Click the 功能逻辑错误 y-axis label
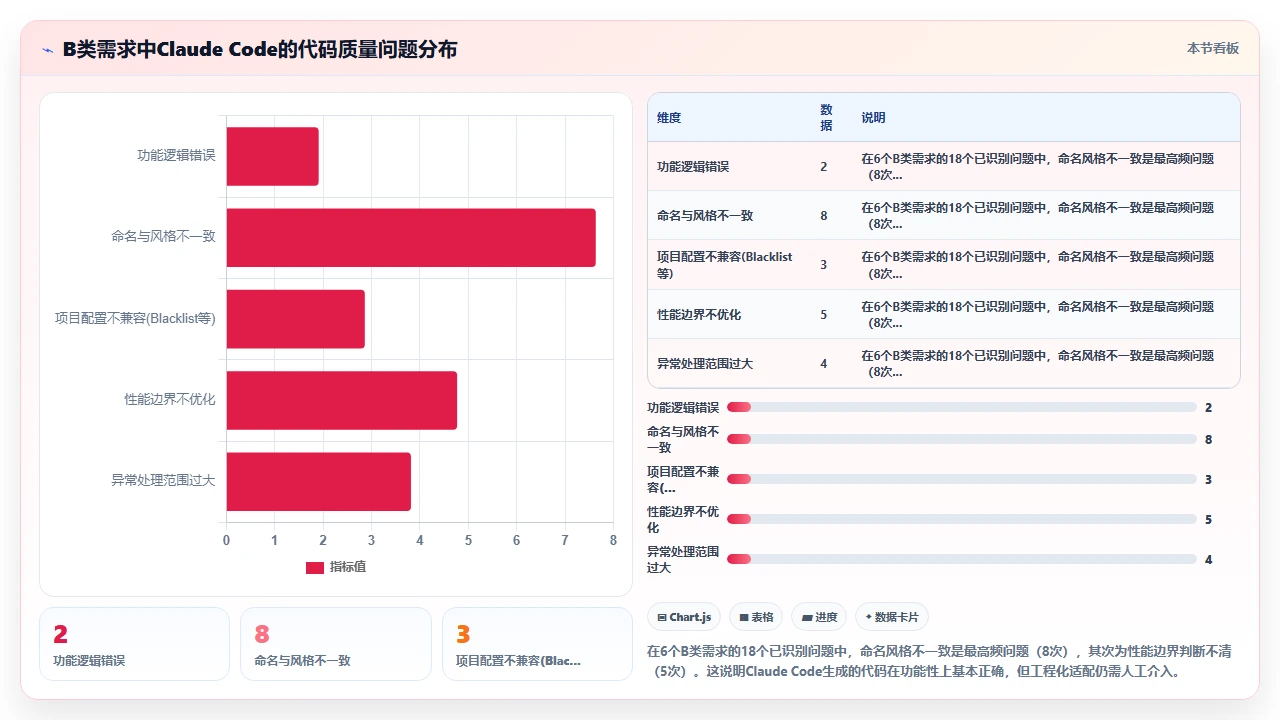 (176, 156)
